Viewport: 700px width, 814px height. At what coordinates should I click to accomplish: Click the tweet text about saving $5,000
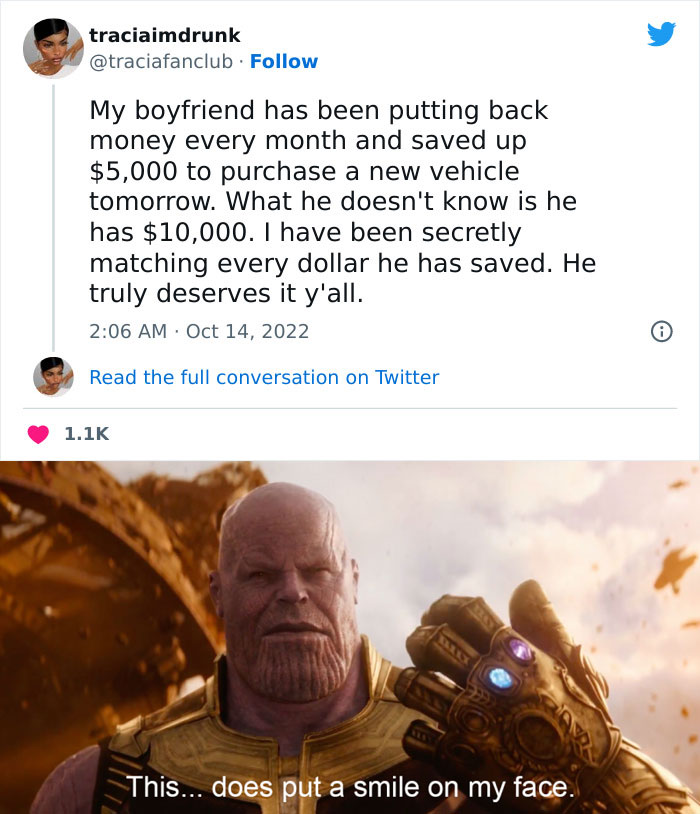(x=343, y=201)
